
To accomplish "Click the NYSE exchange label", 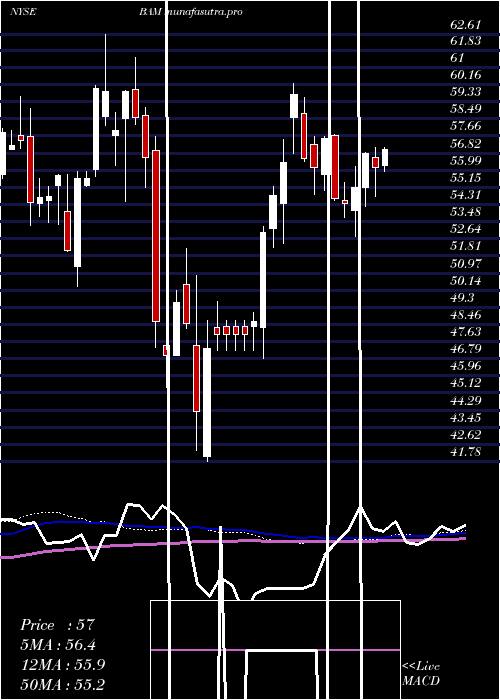I will click(23, 12).
